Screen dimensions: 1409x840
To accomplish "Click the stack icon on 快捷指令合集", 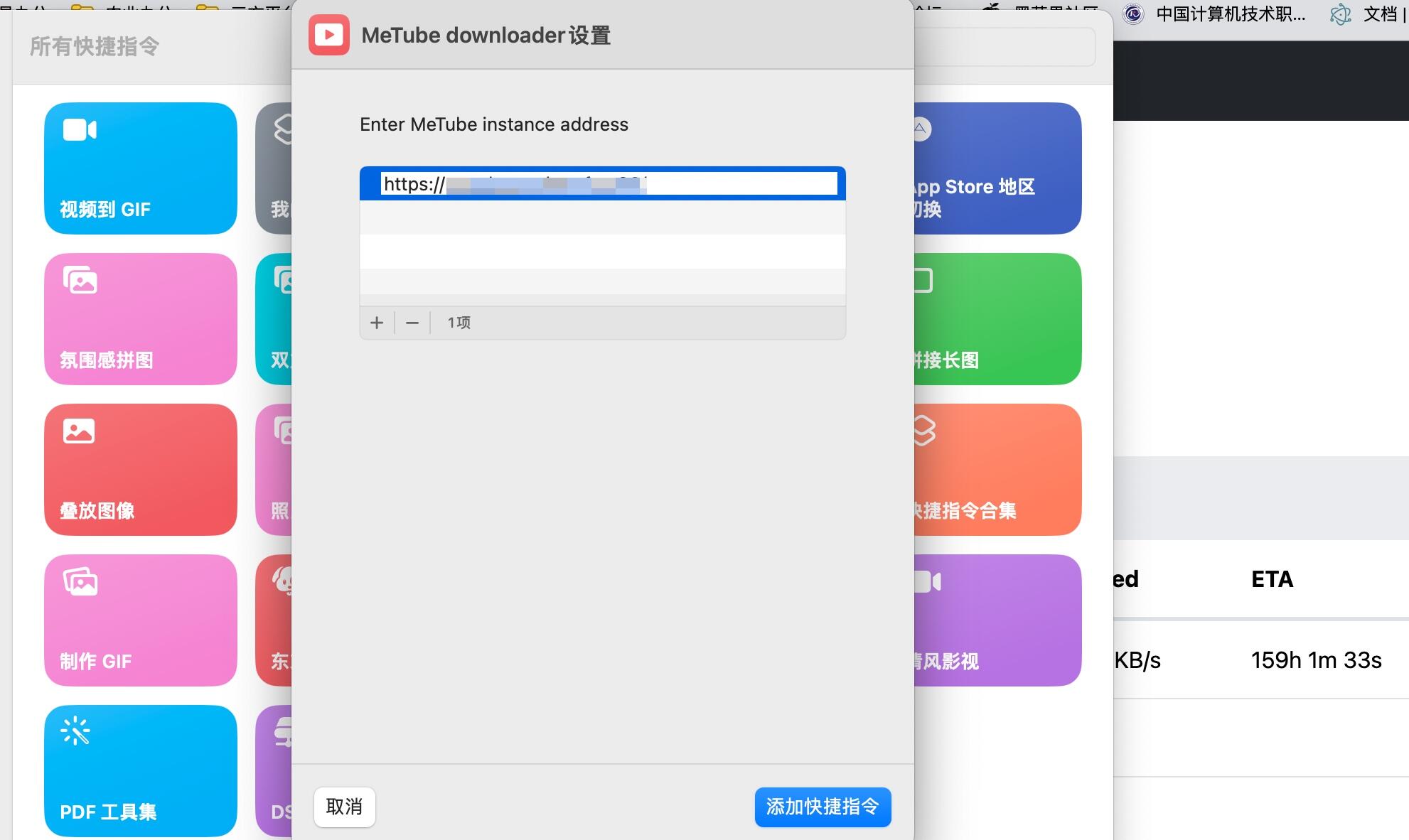I will click(x=922, y=430).
